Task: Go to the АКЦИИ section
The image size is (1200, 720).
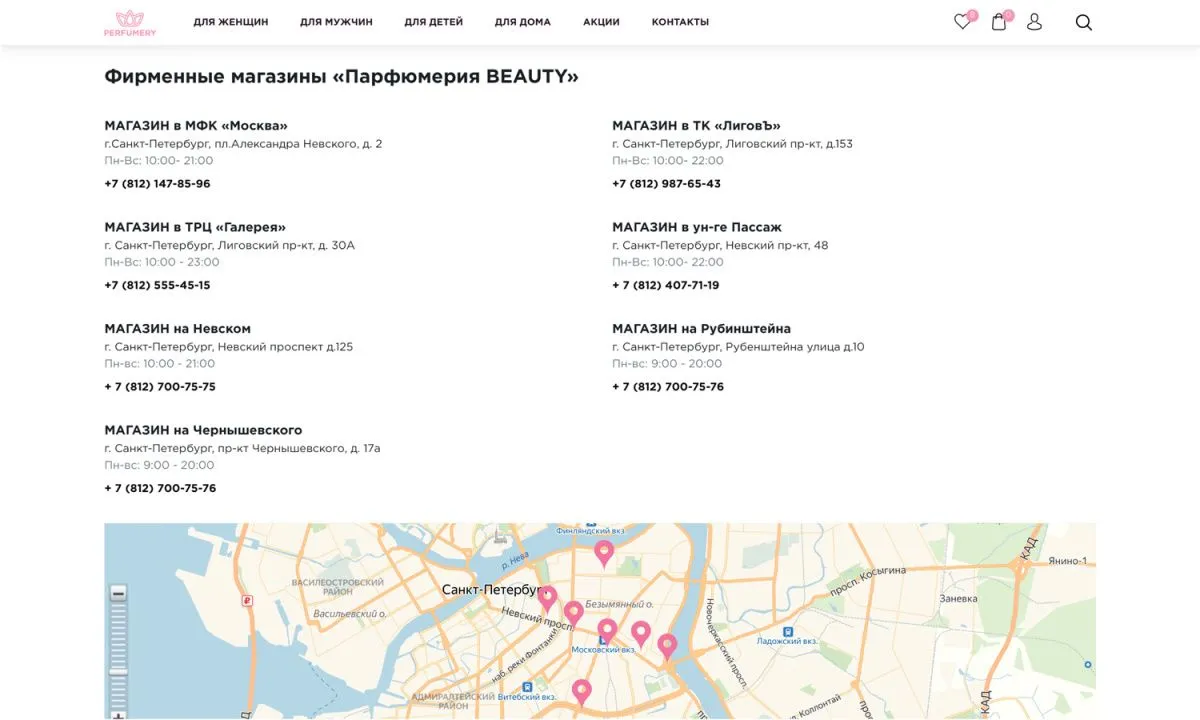Action: (600, 21)
